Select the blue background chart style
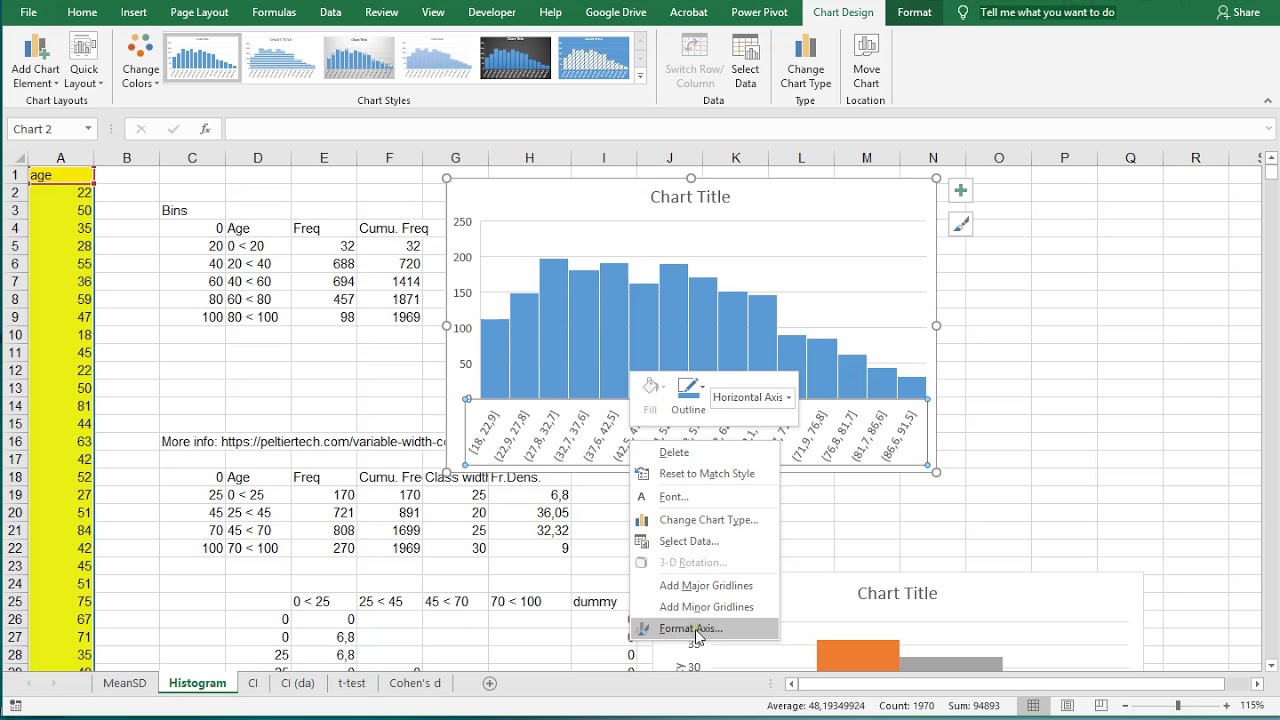The height and width of the screenshot is (720, 1280). click(593, 59)
